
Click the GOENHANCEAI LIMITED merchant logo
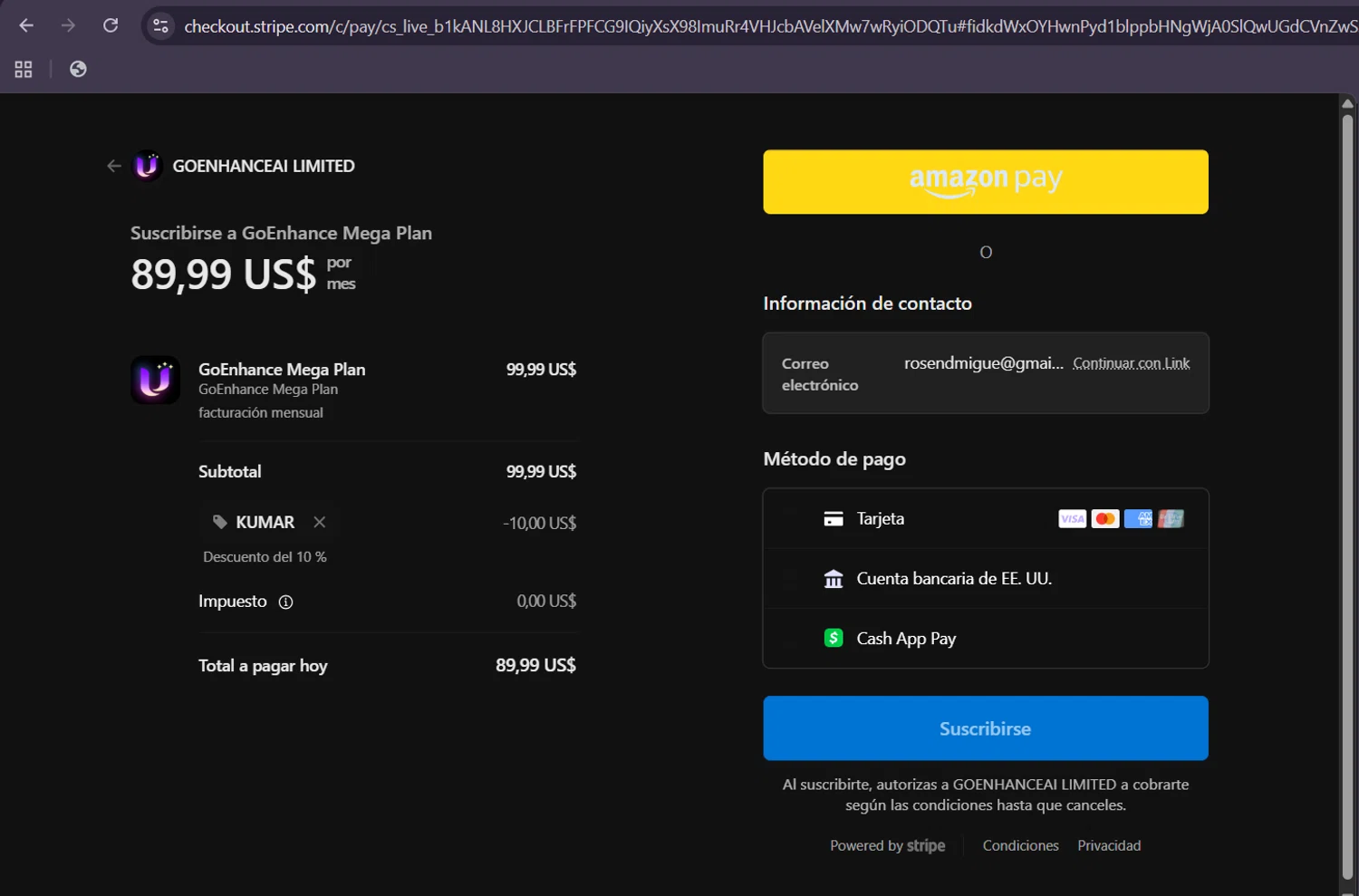pyautogui.click(x=147, y=166)
